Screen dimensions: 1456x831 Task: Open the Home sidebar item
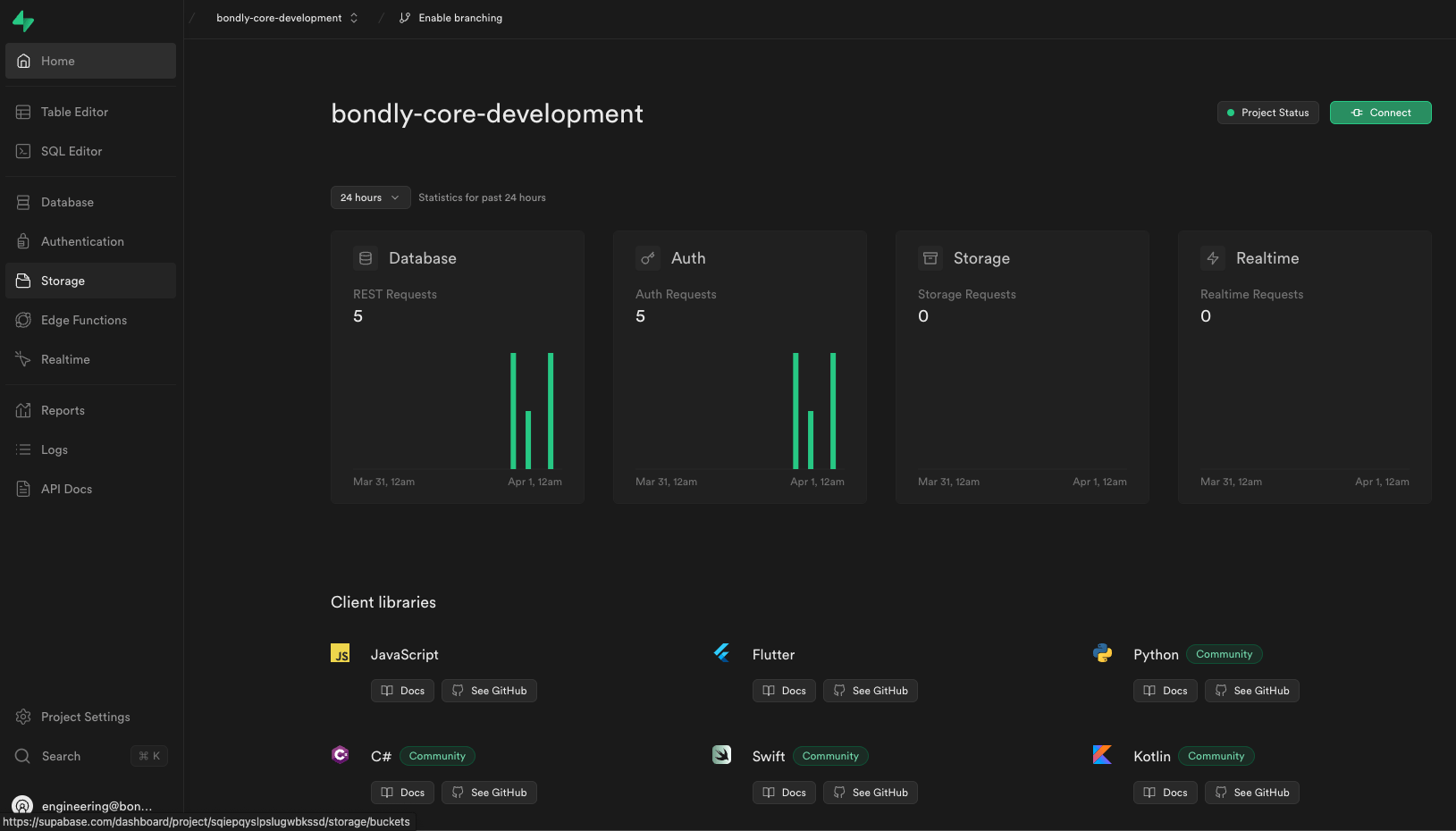pos(90,61)
